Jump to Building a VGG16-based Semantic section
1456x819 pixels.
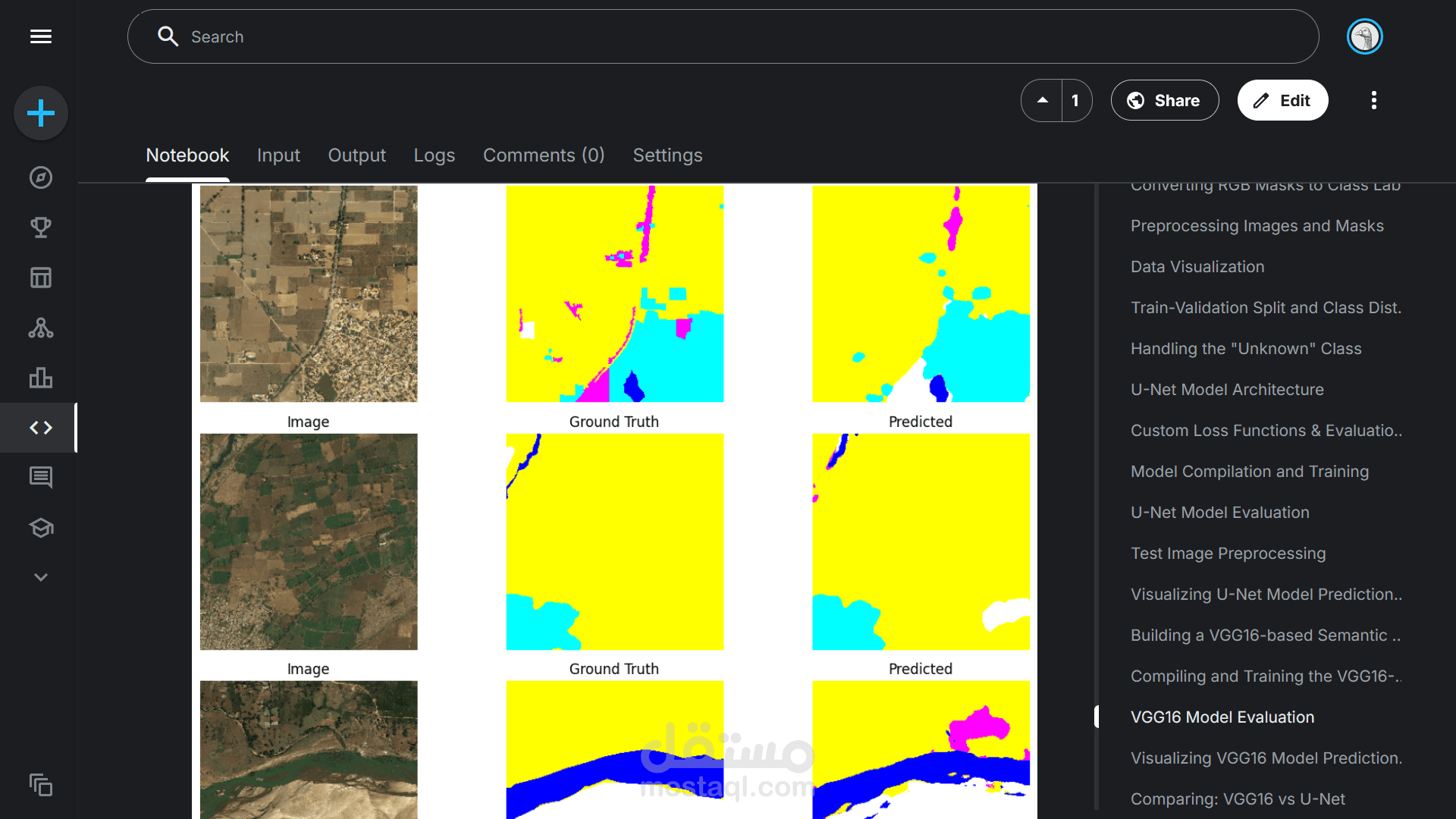[1266, 635]
